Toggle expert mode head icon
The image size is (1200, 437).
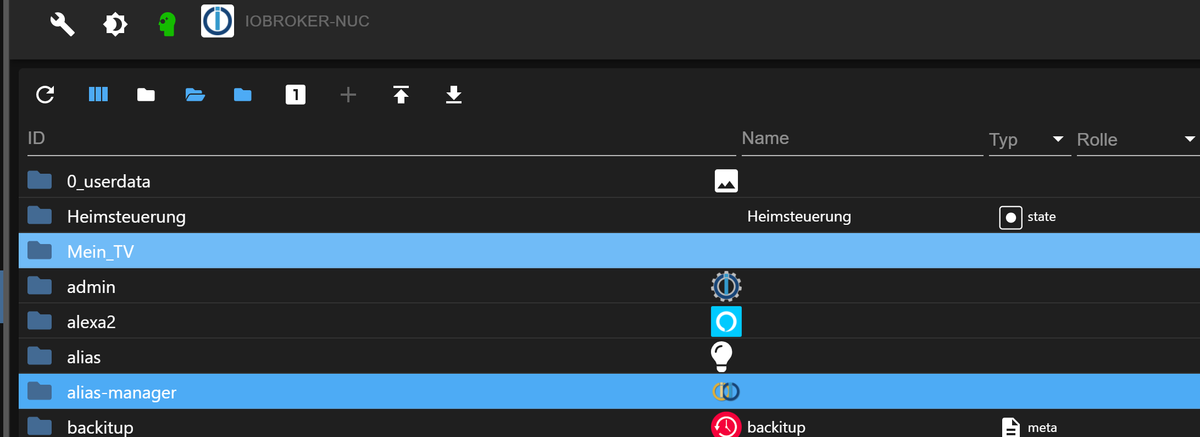[x=167, y=22]
